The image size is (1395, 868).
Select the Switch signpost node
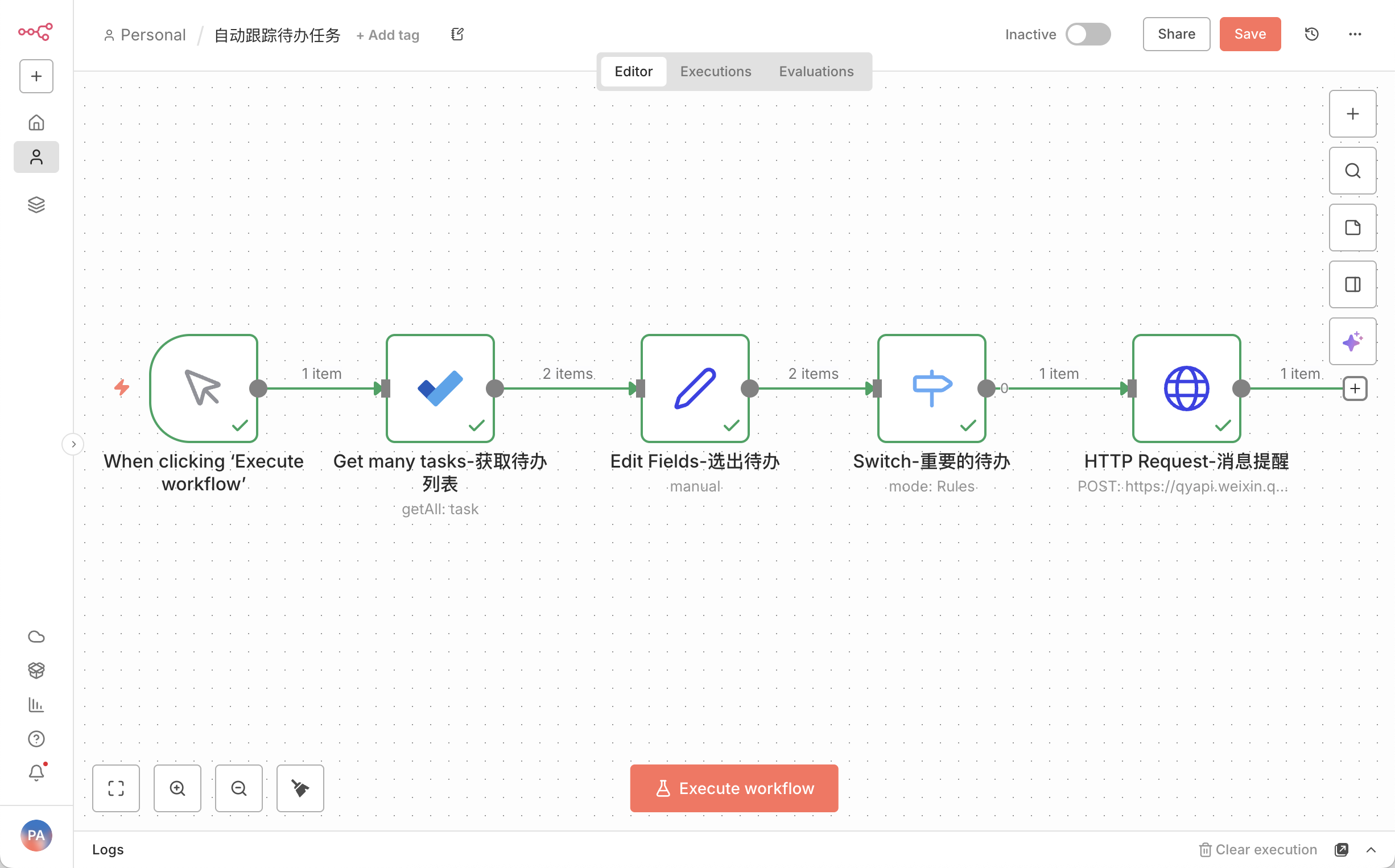point(931,388)
